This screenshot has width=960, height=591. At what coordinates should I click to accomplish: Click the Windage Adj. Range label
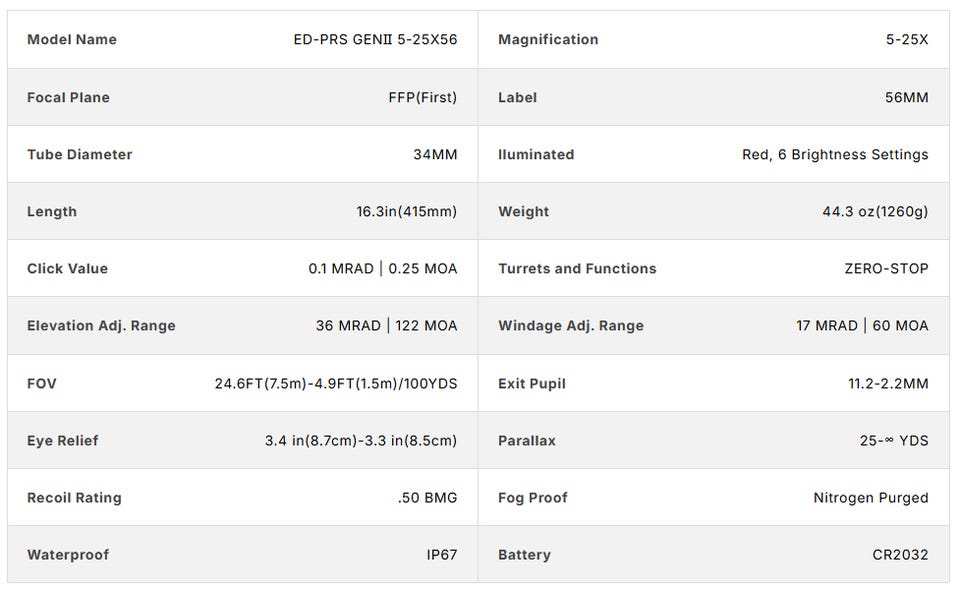point(571,325)
